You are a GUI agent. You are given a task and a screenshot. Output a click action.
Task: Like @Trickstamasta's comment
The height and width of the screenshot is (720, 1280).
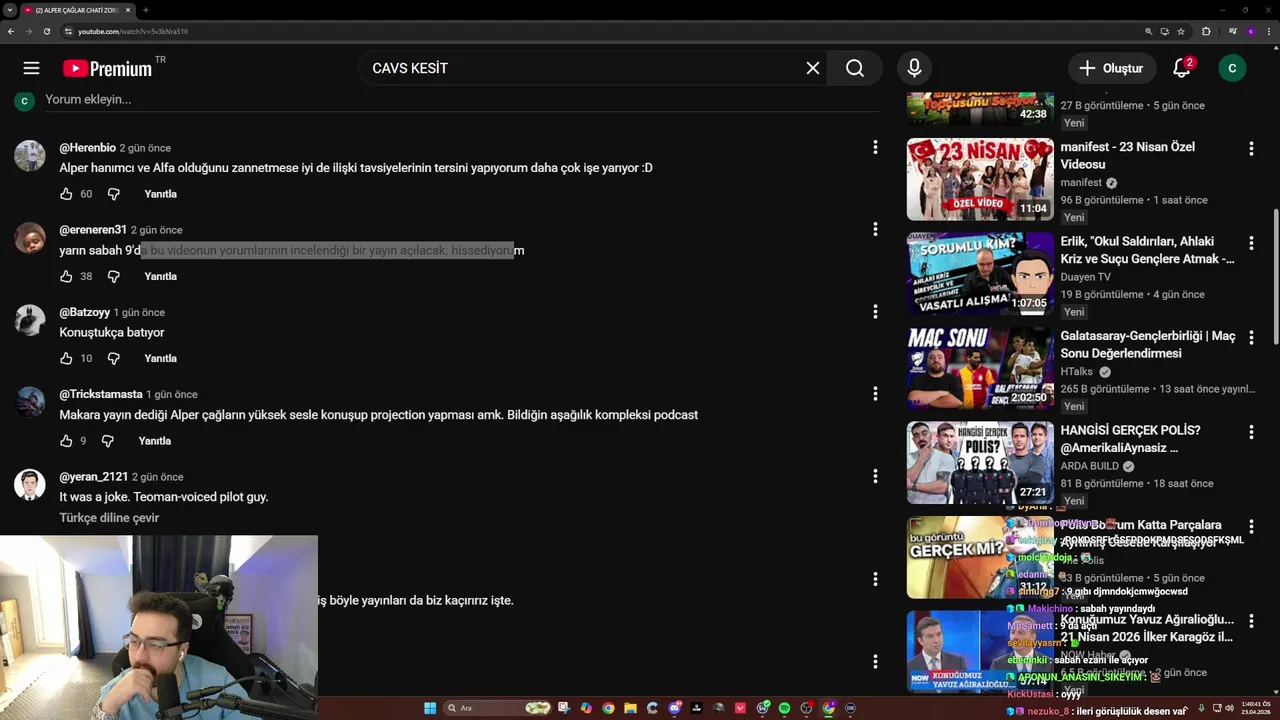[66, 441]
